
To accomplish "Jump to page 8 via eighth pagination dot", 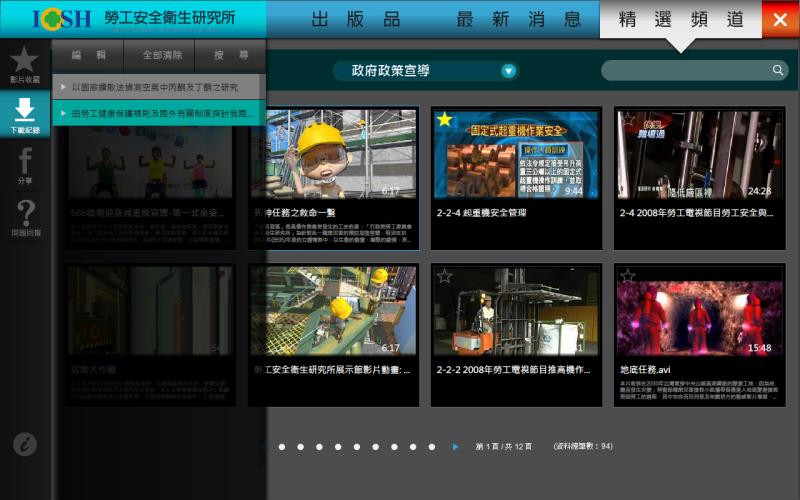I will (x=413, y=447).
